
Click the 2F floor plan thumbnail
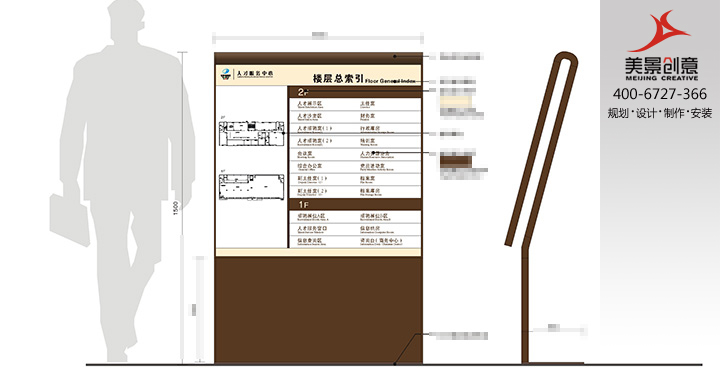251,133
